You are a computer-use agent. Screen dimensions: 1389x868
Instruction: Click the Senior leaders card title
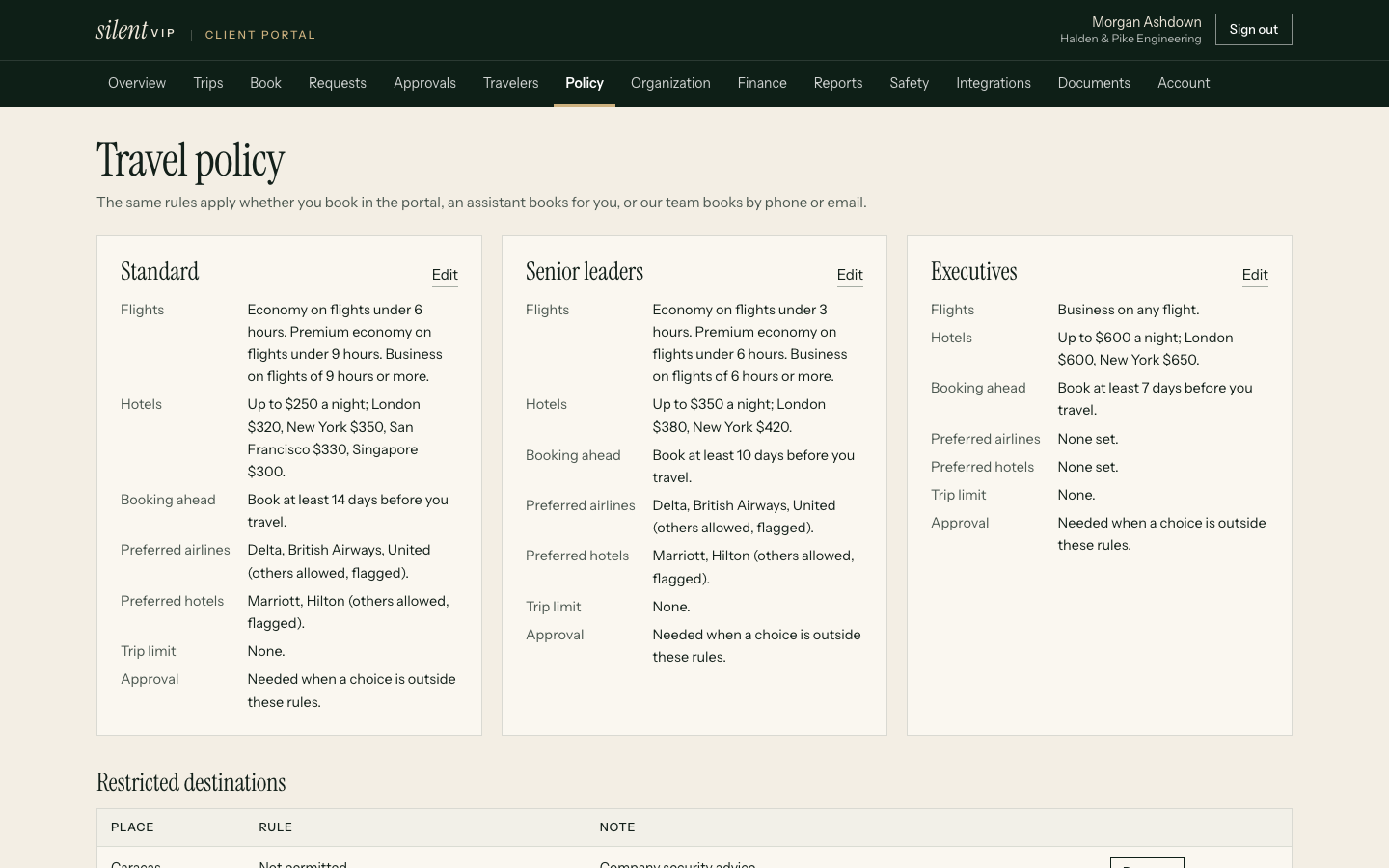coord(585,272)
